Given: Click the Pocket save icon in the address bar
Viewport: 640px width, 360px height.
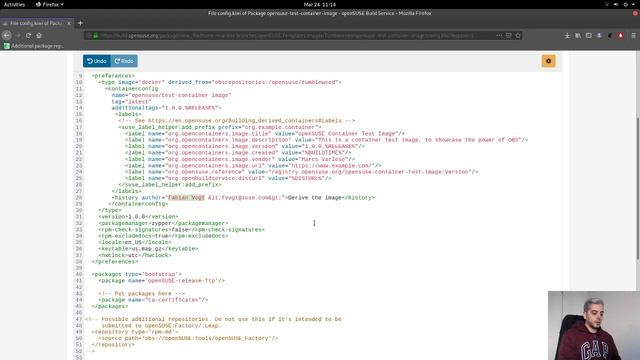Looking at the screenshot, I should tap(509, 36).
